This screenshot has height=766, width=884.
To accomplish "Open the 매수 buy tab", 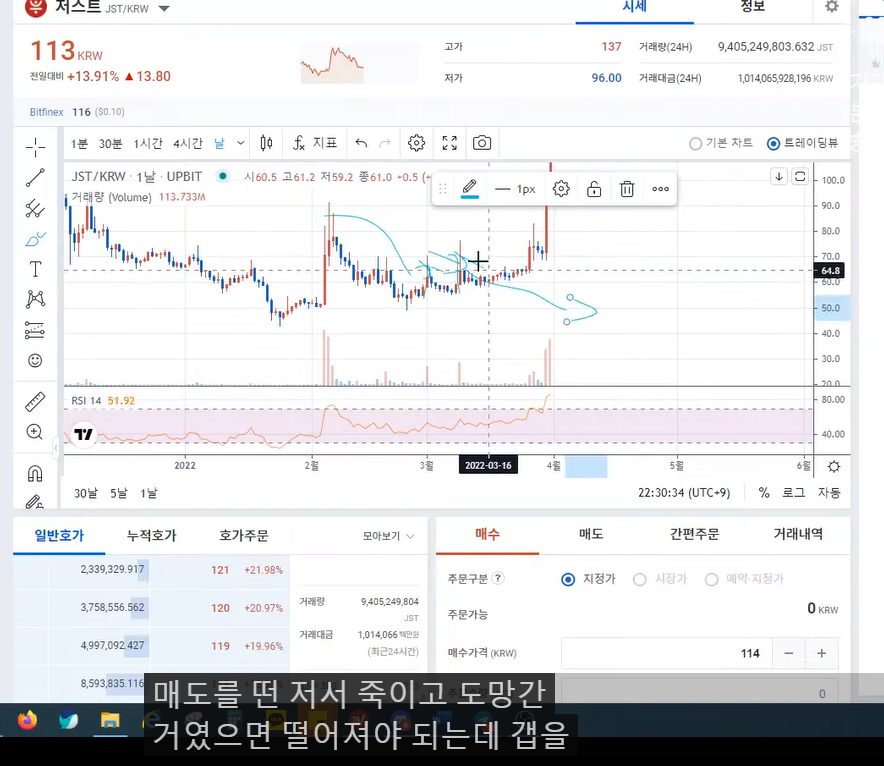I will pyautogui.click(x=487, y=534).
